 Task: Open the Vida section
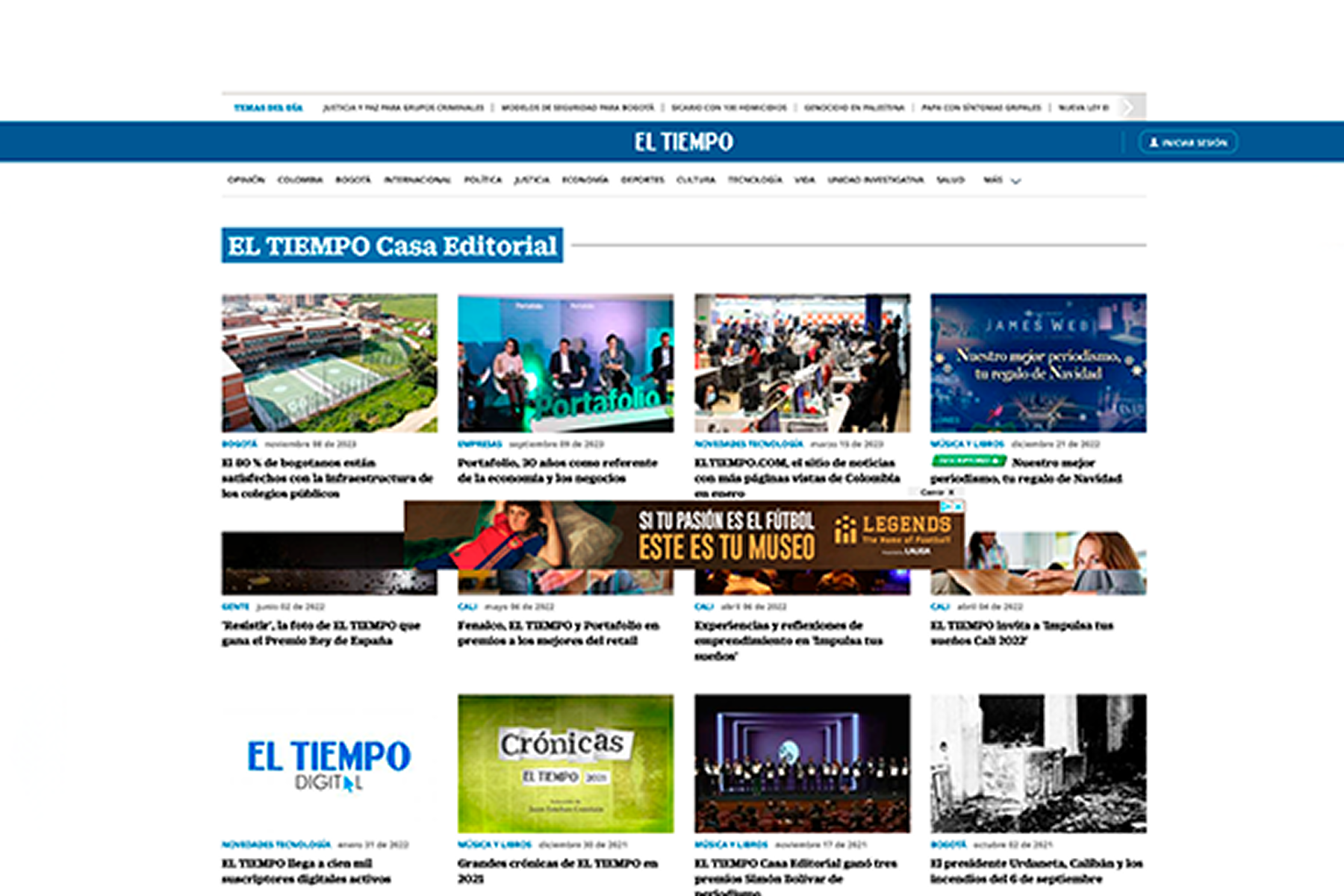pos(804,180)
